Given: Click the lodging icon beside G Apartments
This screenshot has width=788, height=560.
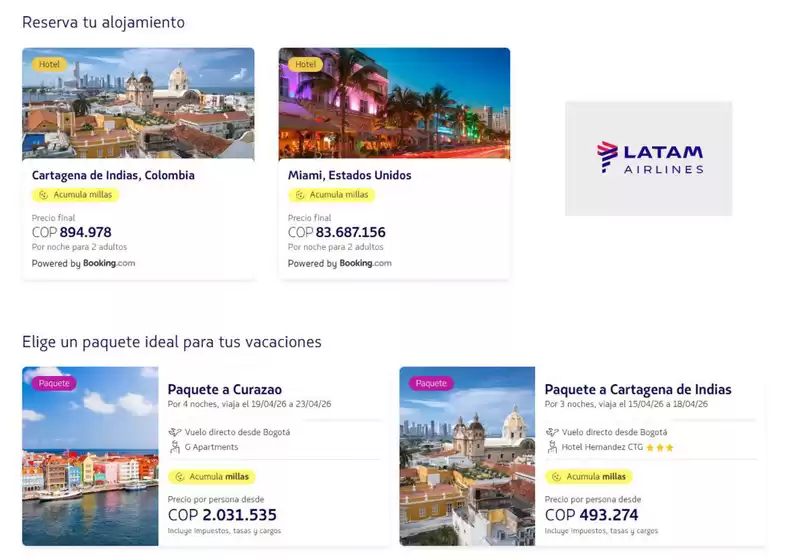Looking at the screenshot, I should pos(175,447).
